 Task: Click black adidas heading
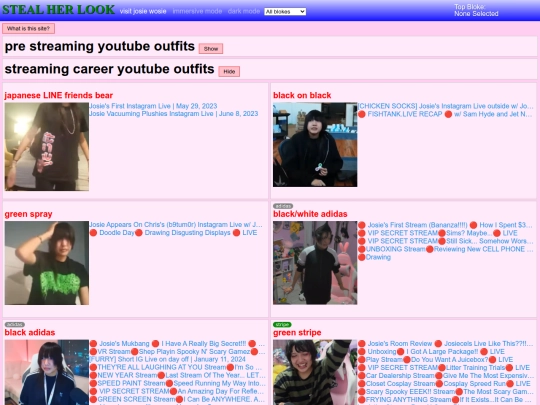(30, 332)
